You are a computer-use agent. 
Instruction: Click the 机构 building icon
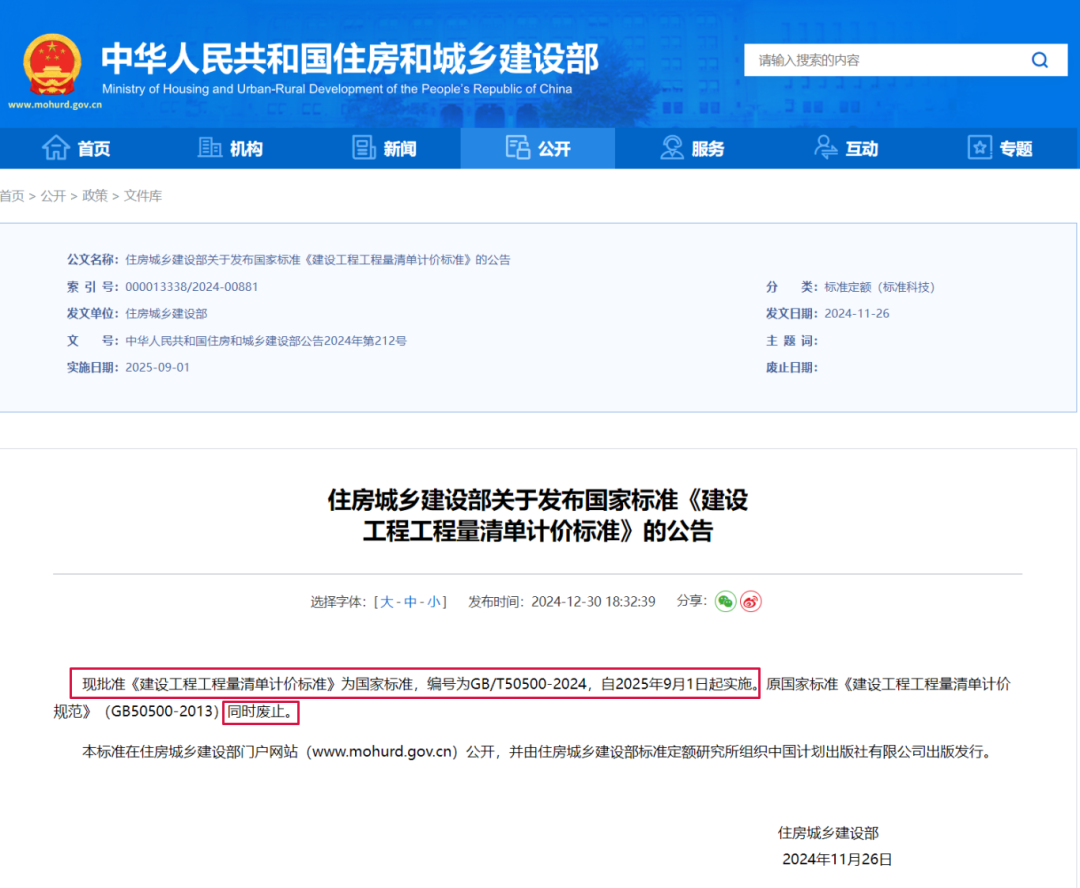click(210, 148)
